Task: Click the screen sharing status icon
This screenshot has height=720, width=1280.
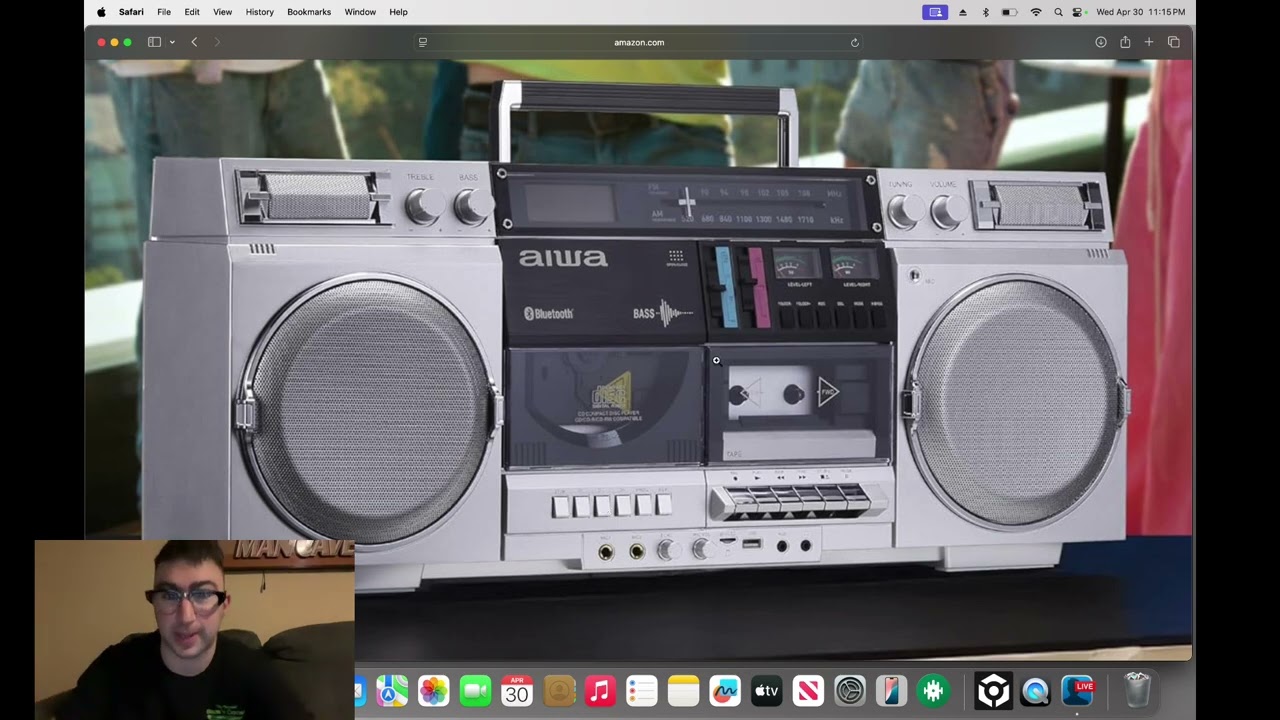Action: point(935,12)
